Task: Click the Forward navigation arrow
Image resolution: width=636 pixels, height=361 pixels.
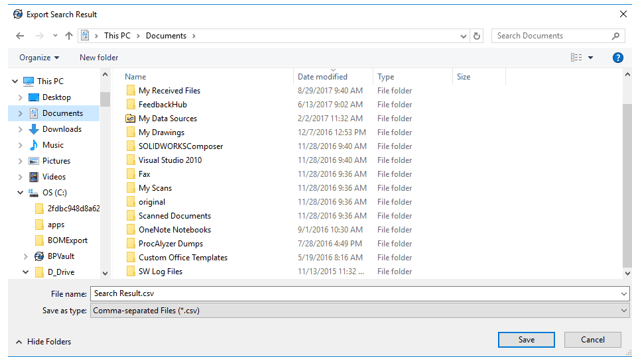Action: [x=39, y=36]
